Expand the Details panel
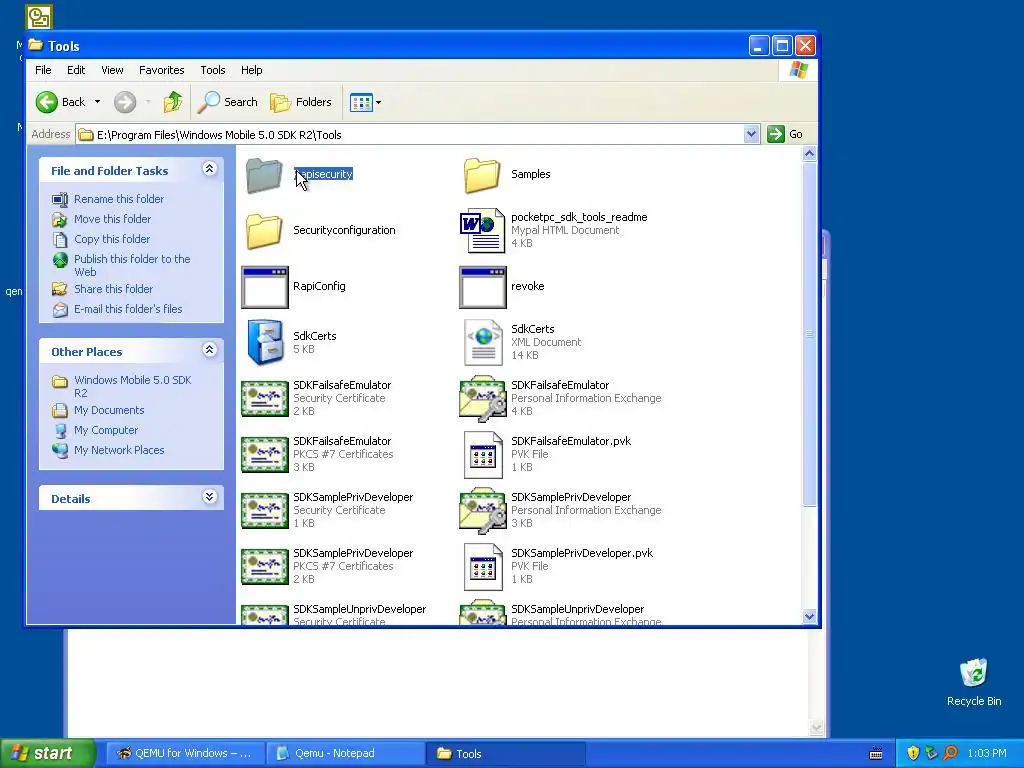Screen dimensions: 1024x768 [209, 497]
